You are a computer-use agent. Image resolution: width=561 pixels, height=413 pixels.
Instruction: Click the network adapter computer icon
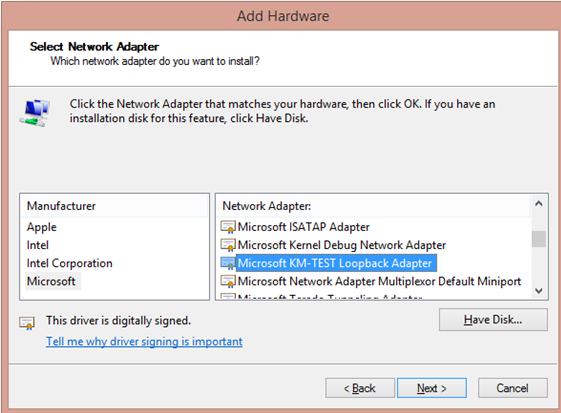[35, 112]
